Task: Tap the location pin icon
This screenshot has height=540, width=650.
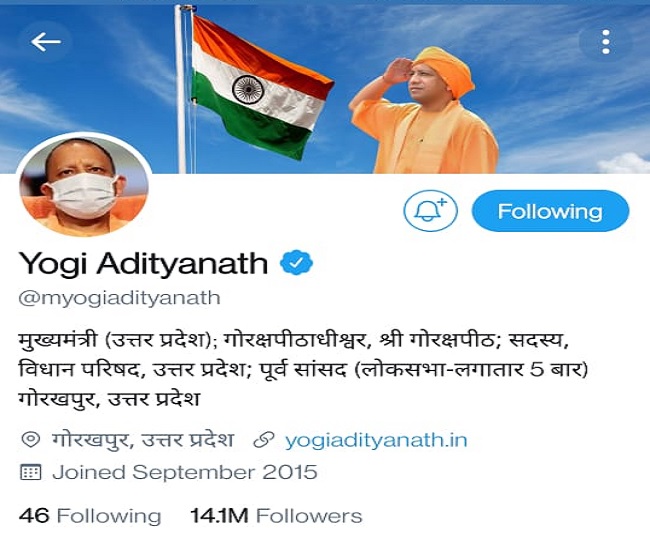Action: click(30, 439)
